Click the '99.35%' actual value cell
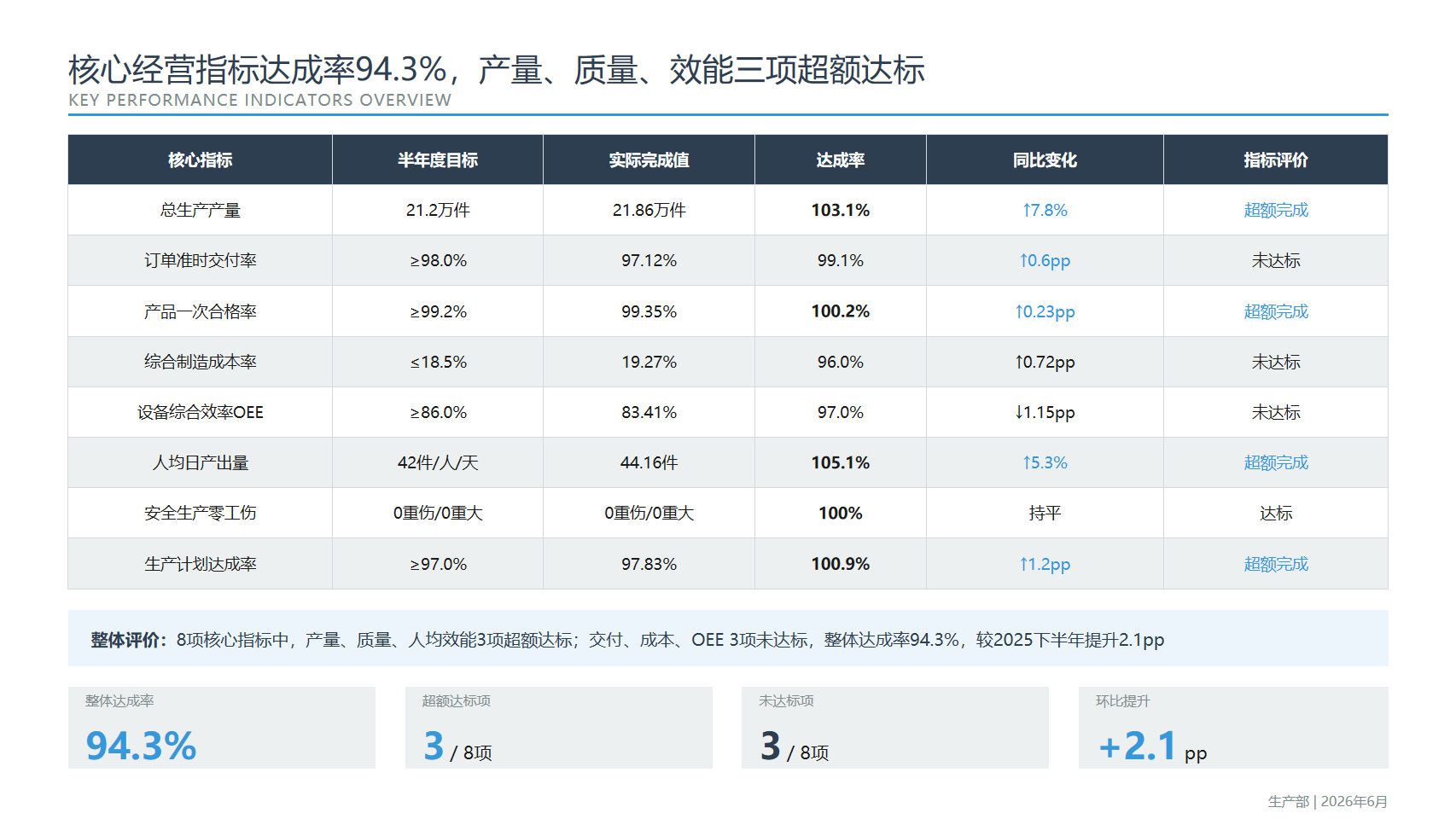1456x819 pixels. (649, 311)
